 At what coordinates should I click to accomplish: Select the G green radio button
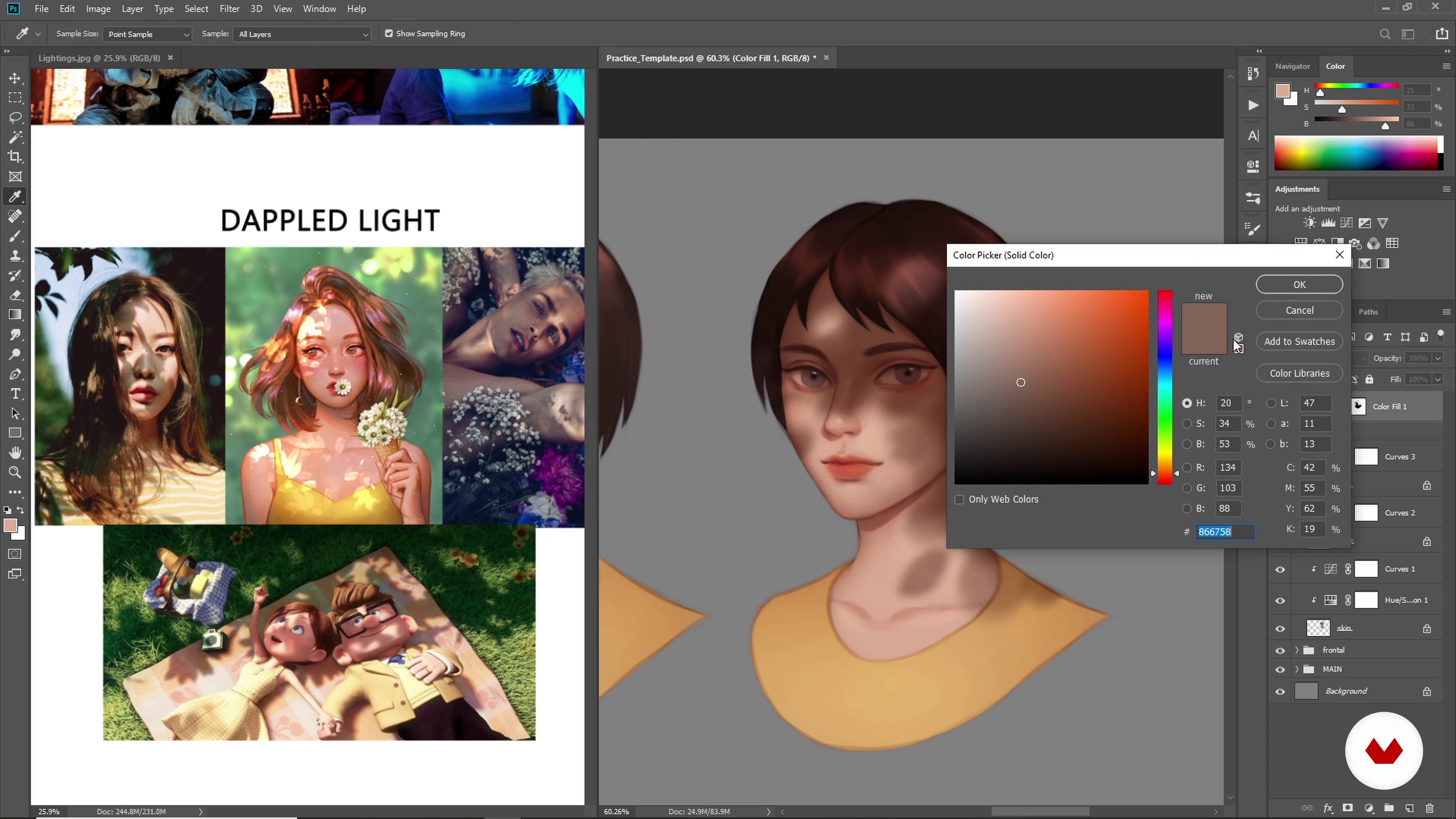[1187, 488]
